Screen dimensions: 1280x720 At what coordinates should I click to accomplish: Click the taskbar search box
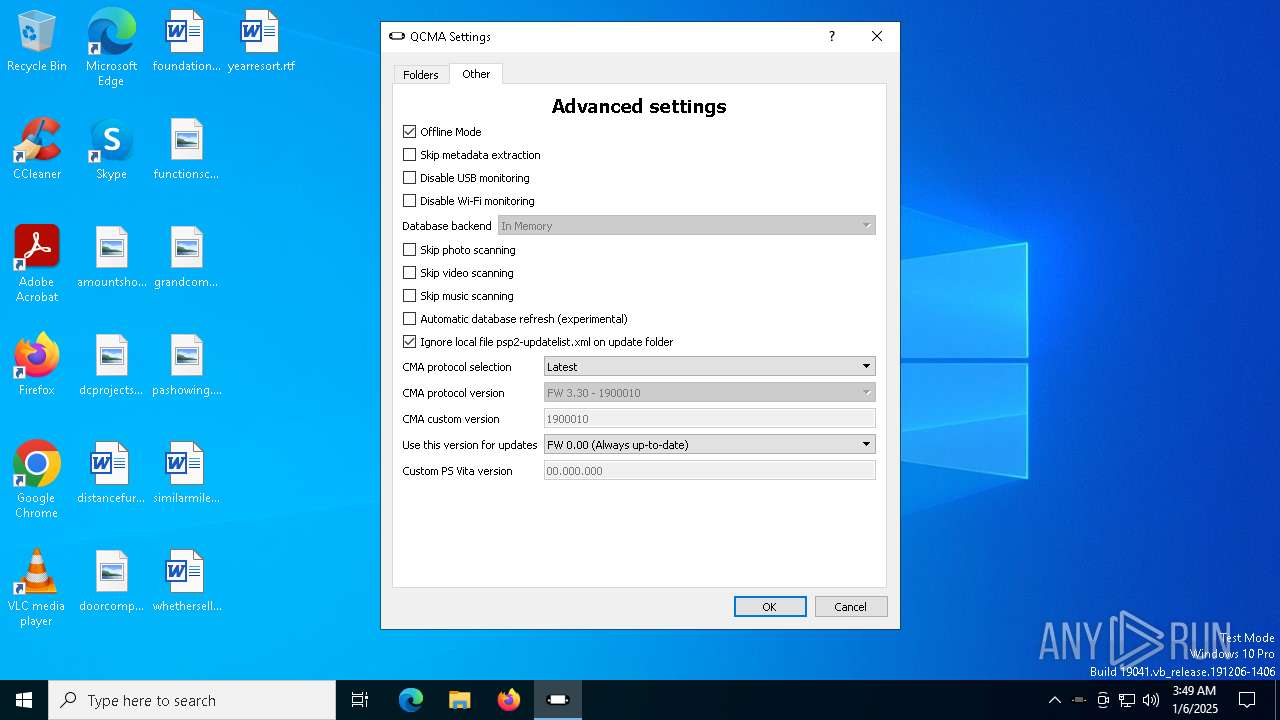tap(192, 700)
